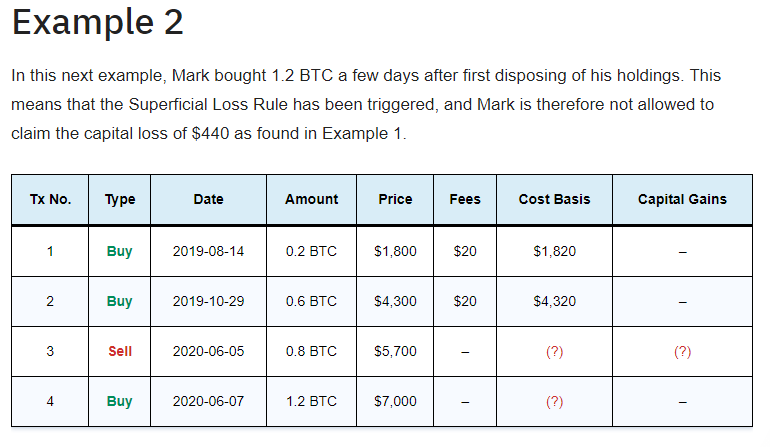
Task: Click the 1.2 BTC amount cell
Action: [x=311, y=402]
